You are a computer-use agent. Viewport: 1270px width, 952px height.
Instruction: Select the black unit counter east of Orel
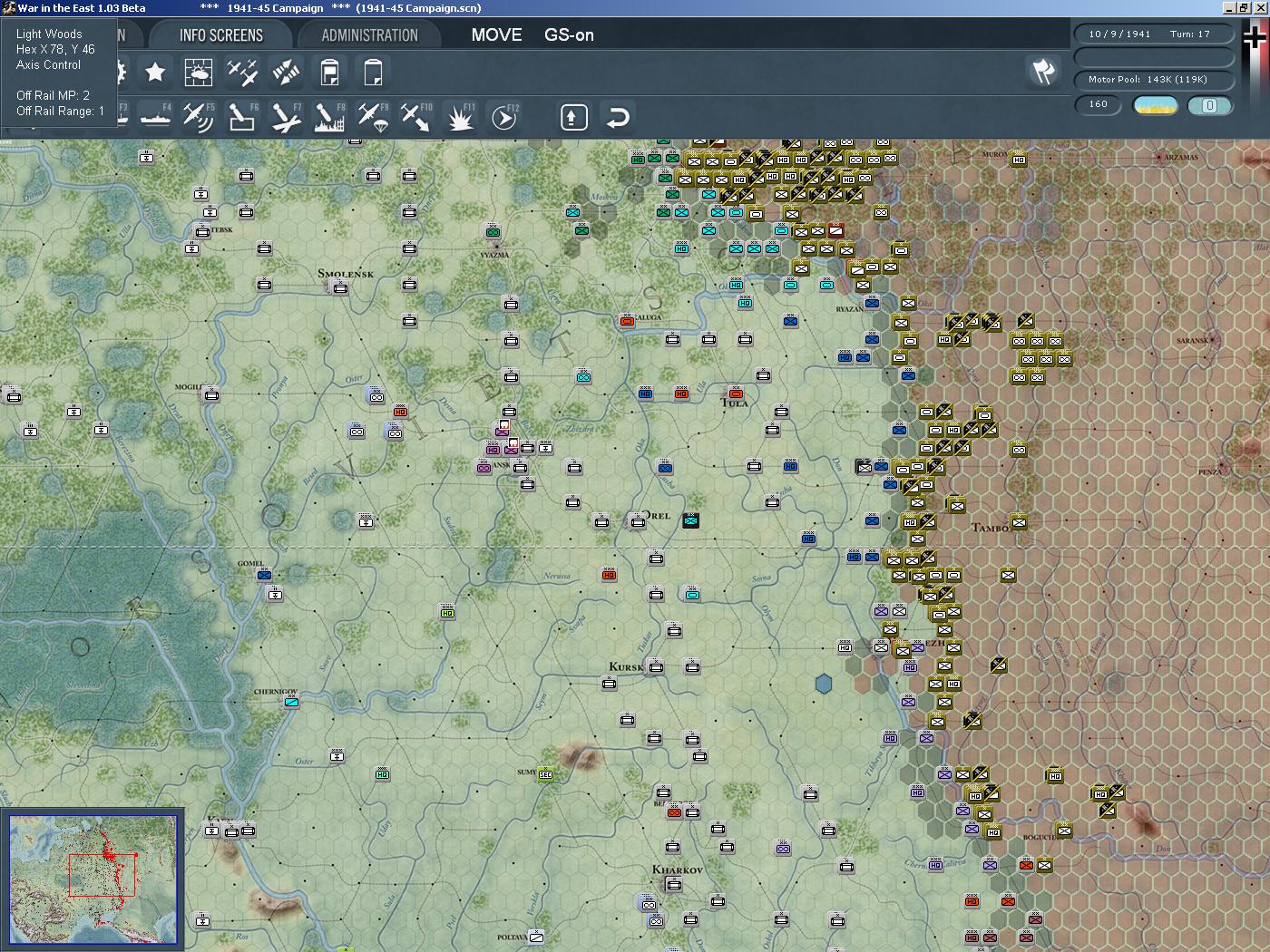(691, 520)
